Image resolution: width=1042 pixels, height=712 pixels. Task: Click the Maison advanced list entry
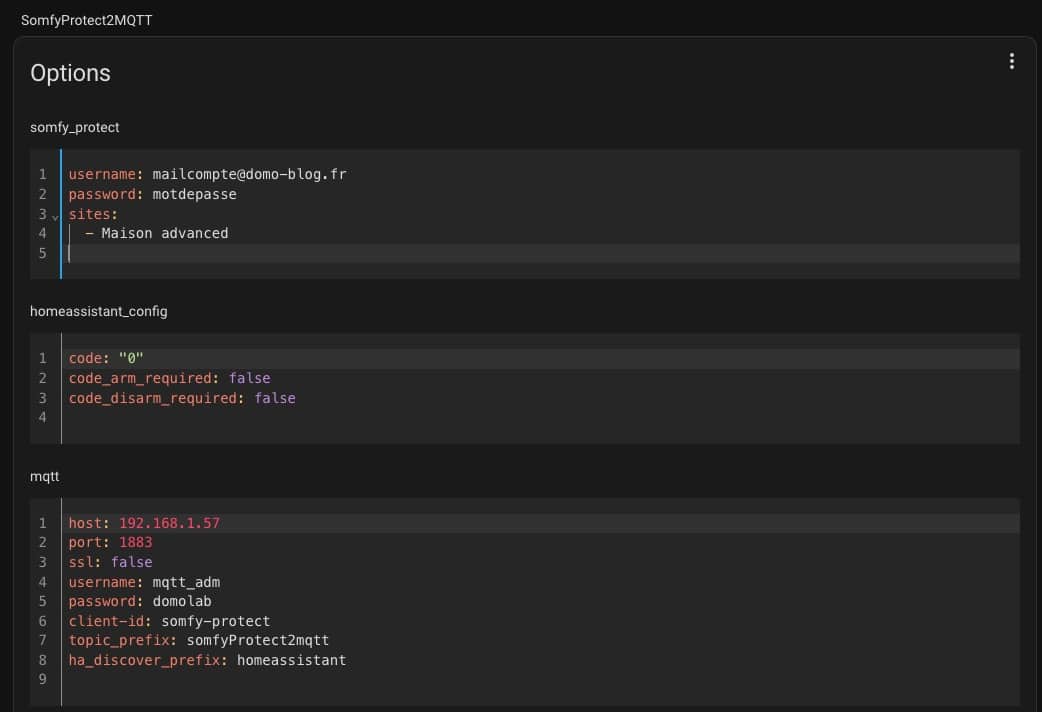[165, 233]
